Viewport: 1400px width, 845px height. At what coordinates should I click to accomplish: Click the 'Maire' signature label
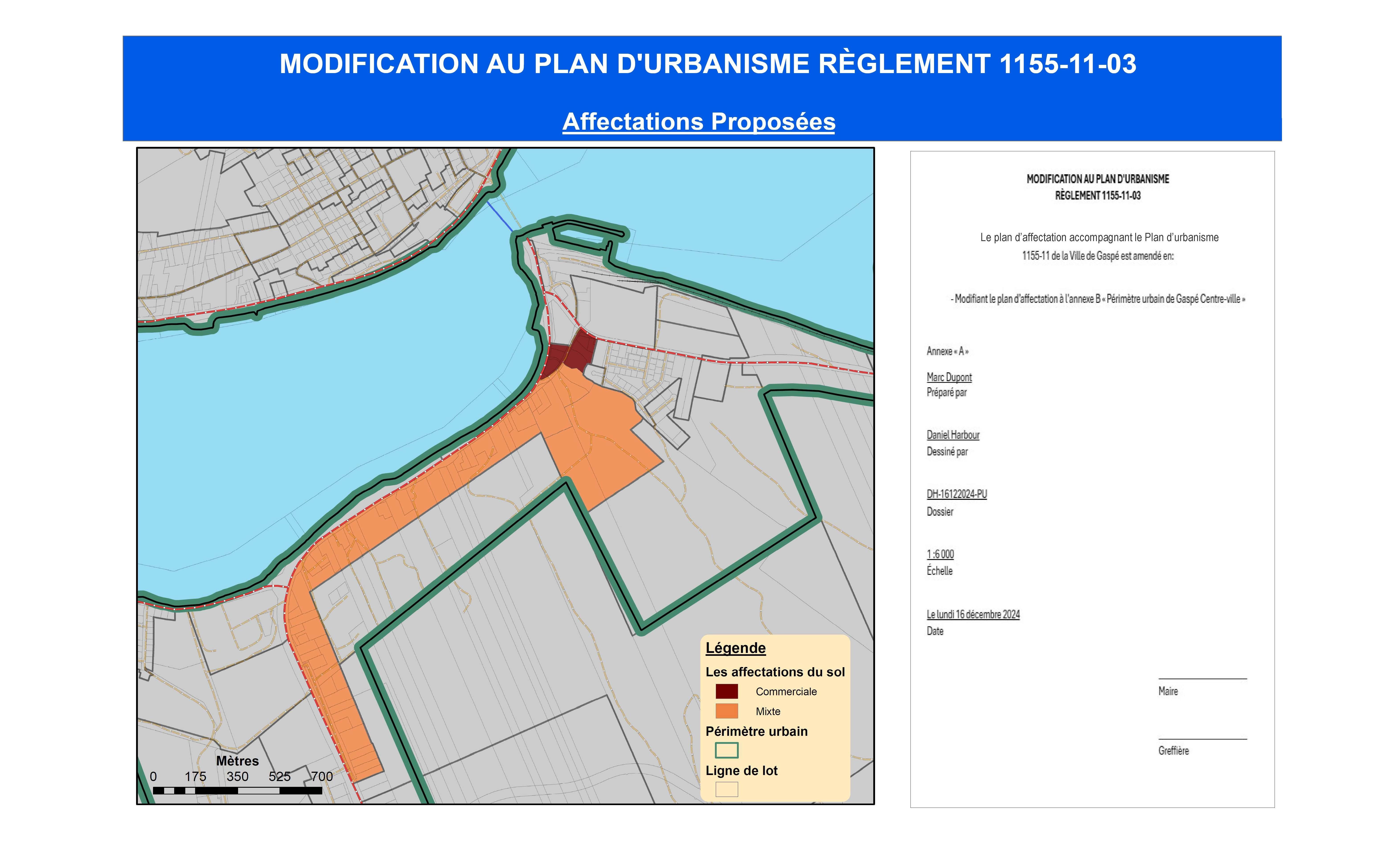tap(1168, 691)
